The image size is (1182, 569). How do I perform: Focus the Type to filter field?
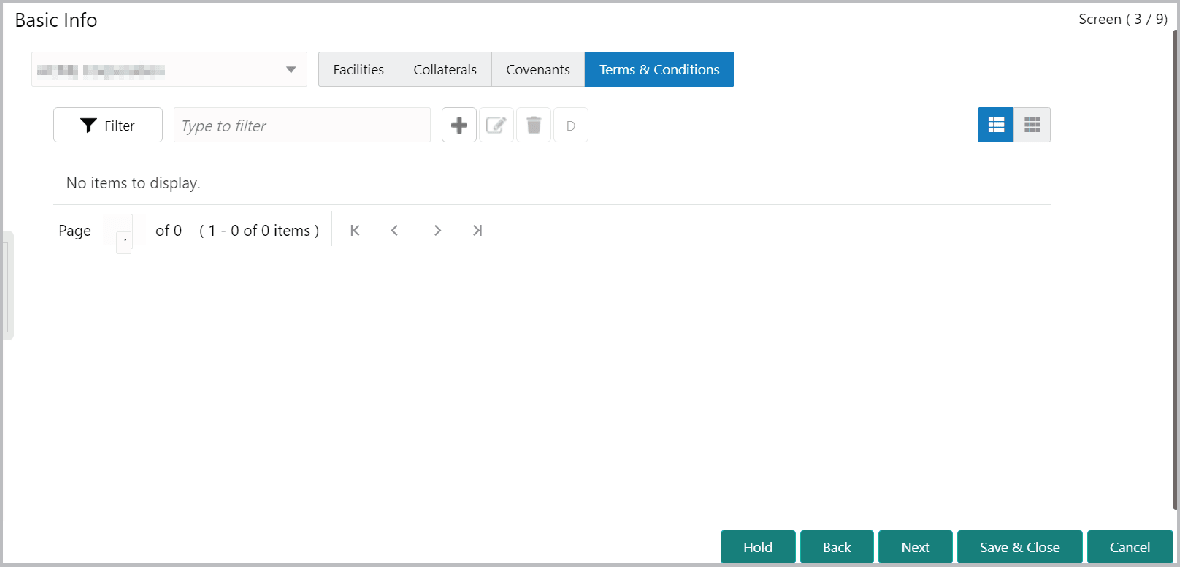[302, 125]
